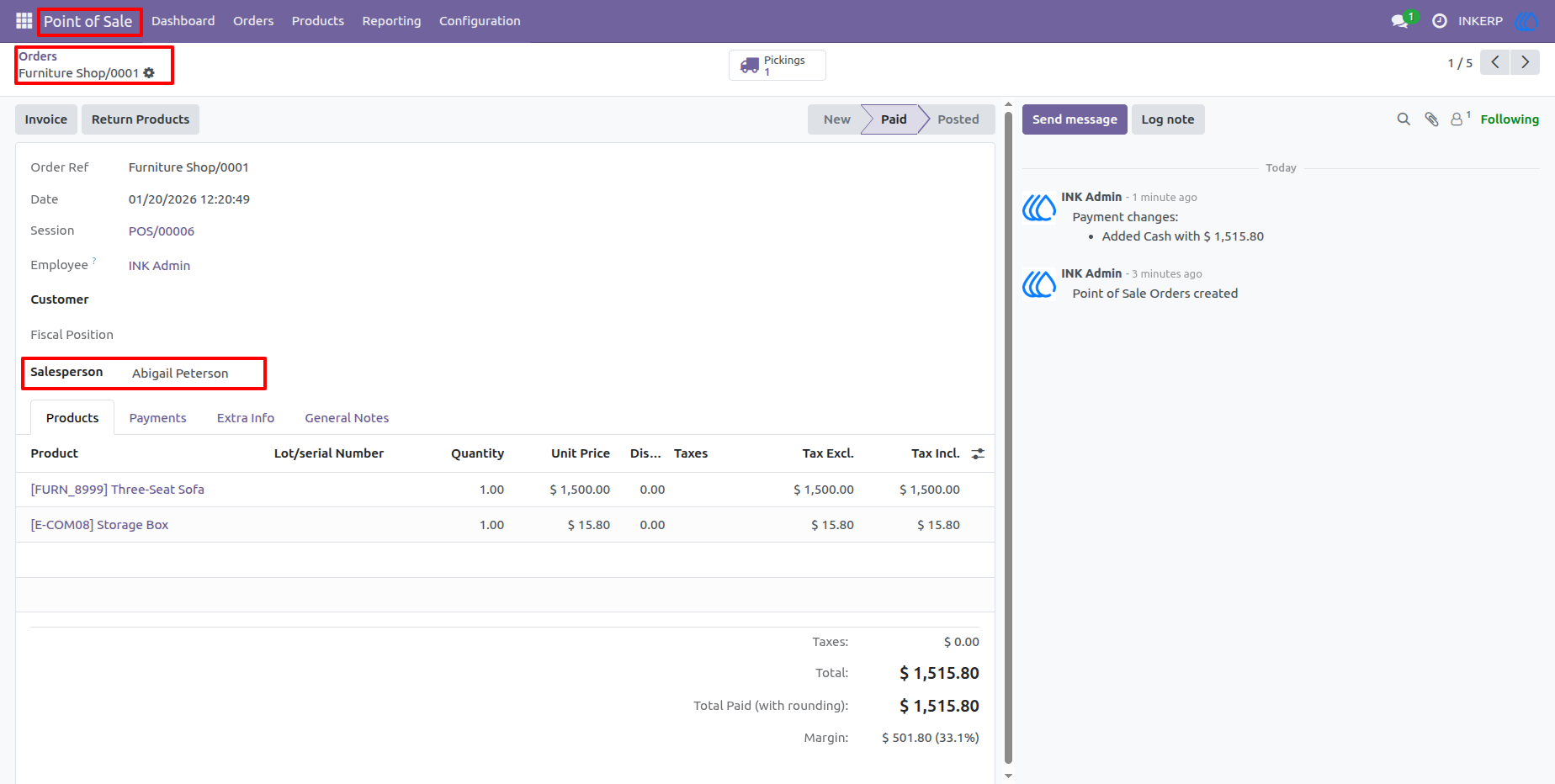Go to previous record arrow
The height and width of the screenshot is (784, 1555).
pyautogui.click(x=1495, y=62)
